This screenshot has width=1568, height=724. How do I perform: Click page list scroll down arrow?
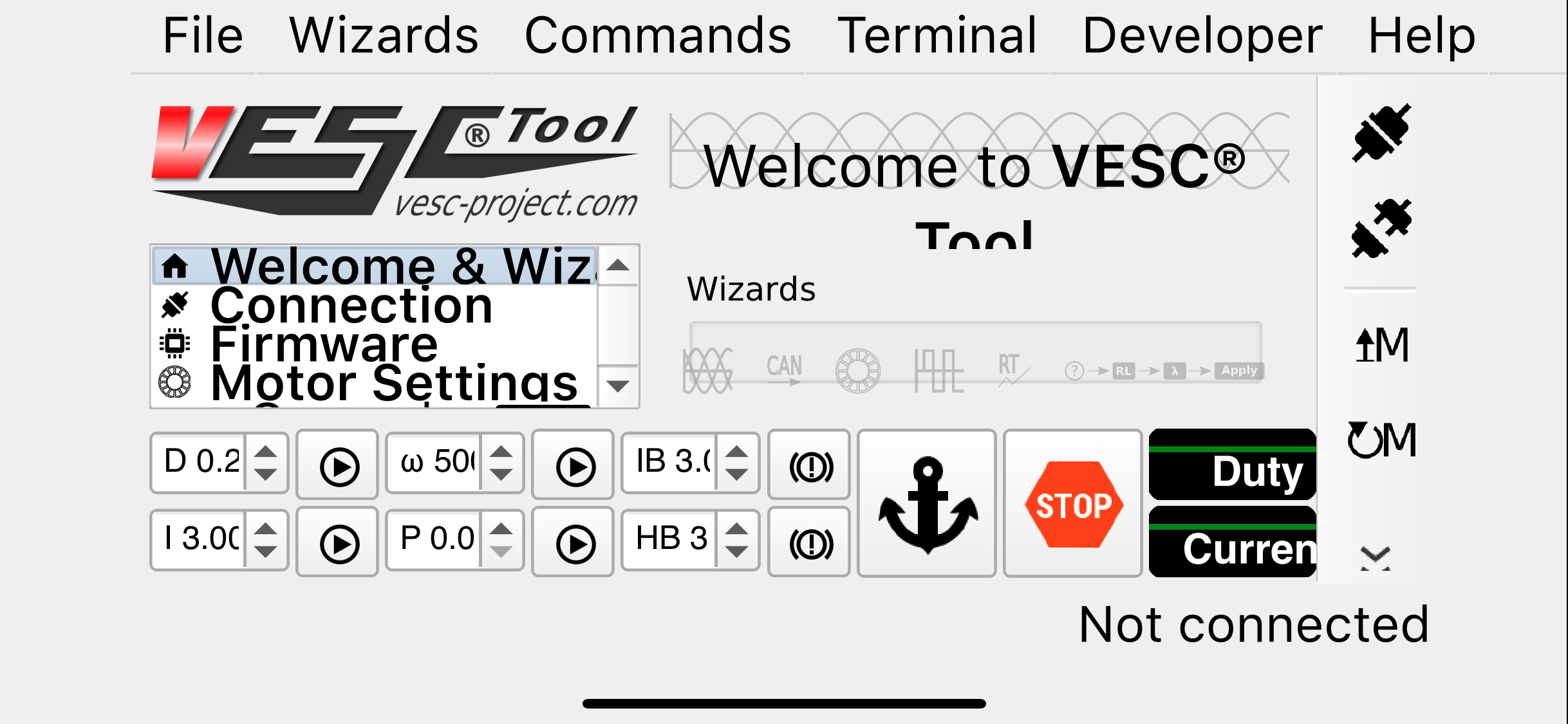618,386
